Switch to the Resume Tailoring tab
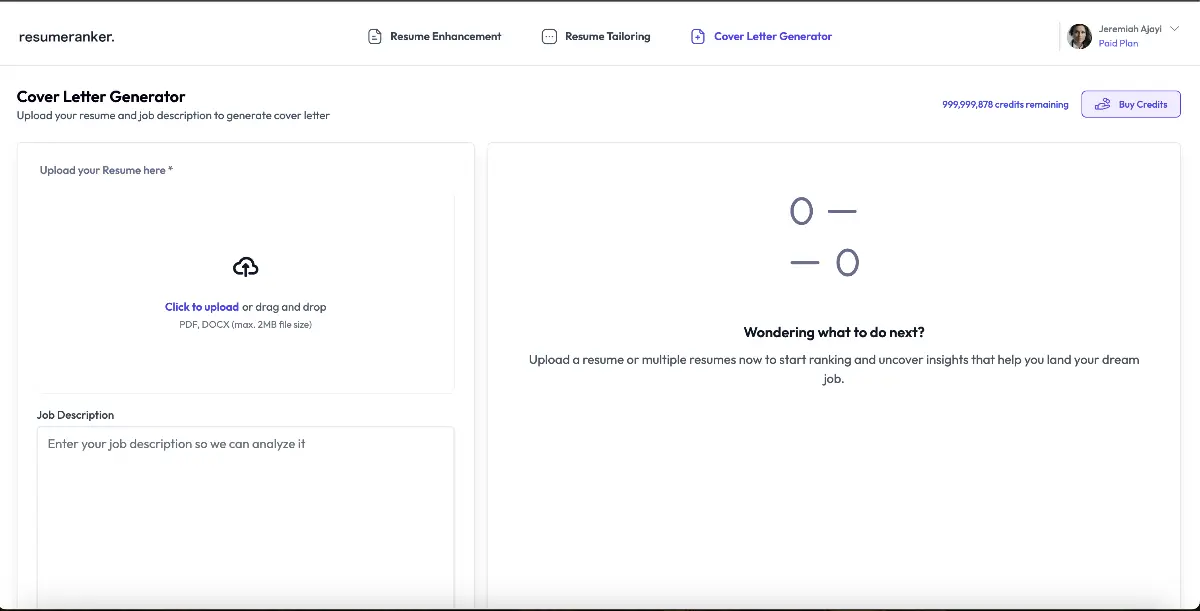 [608, 35]
